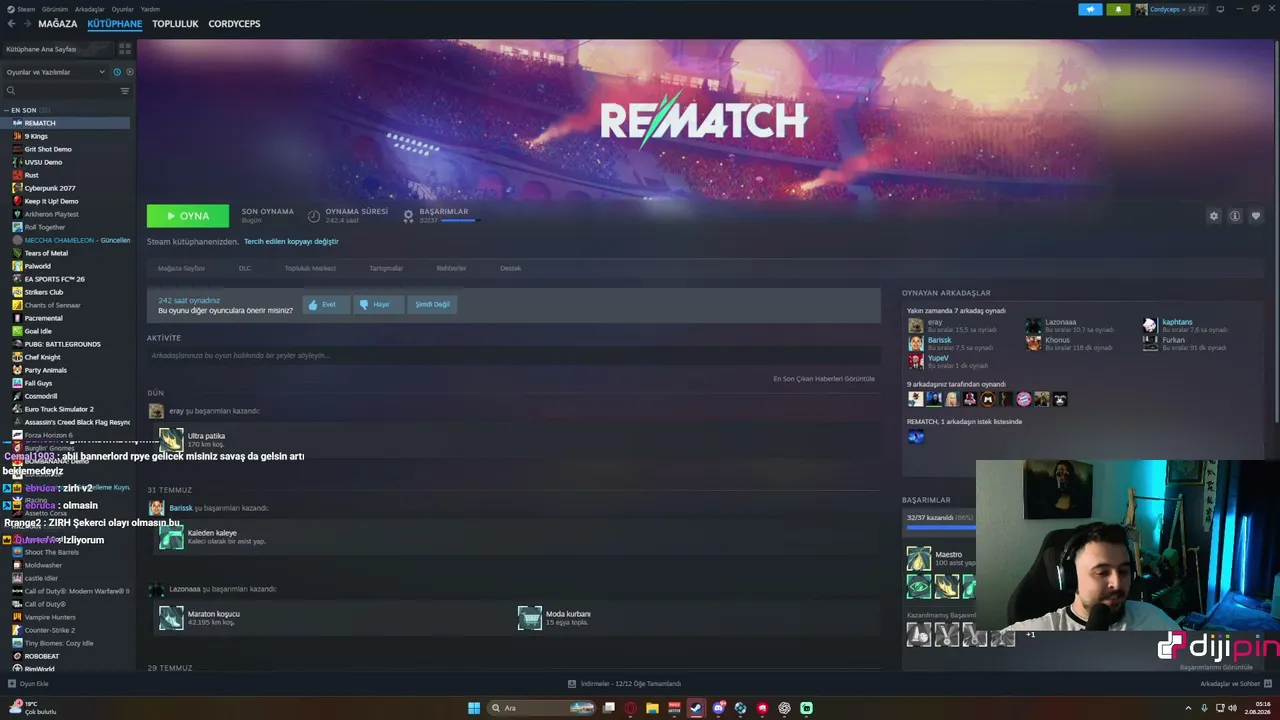Open File Explorer from the taskbar
The image size is (1280, 720).
pyautogui.click(x=652, y=708)
